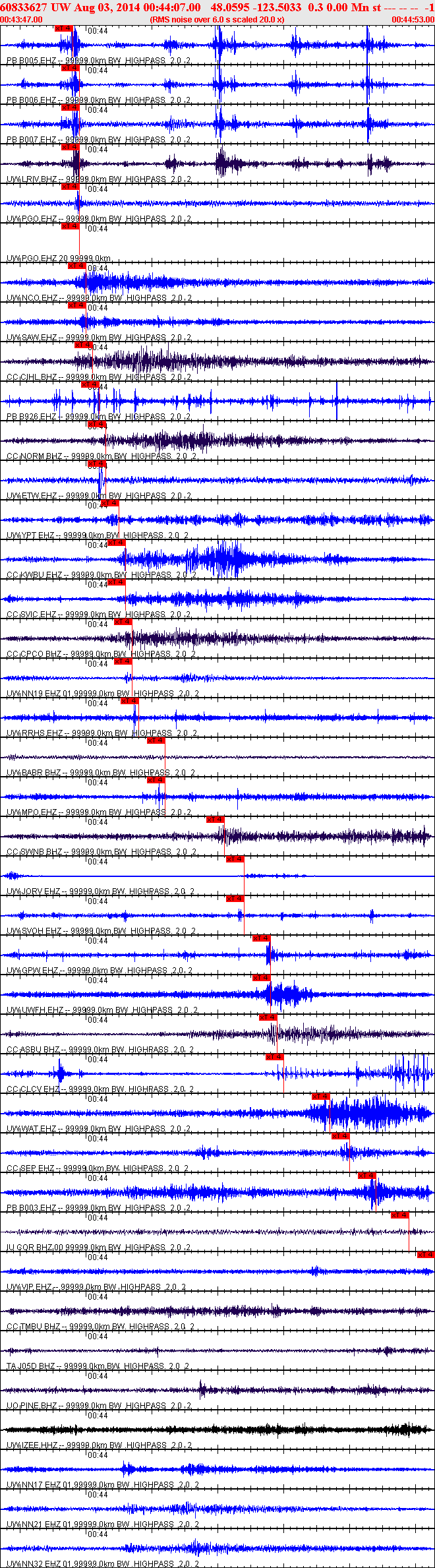Click the coordinates 48.0595 -123.5033
Viewport: 435px width, 1568px height.
click(256, 7)
